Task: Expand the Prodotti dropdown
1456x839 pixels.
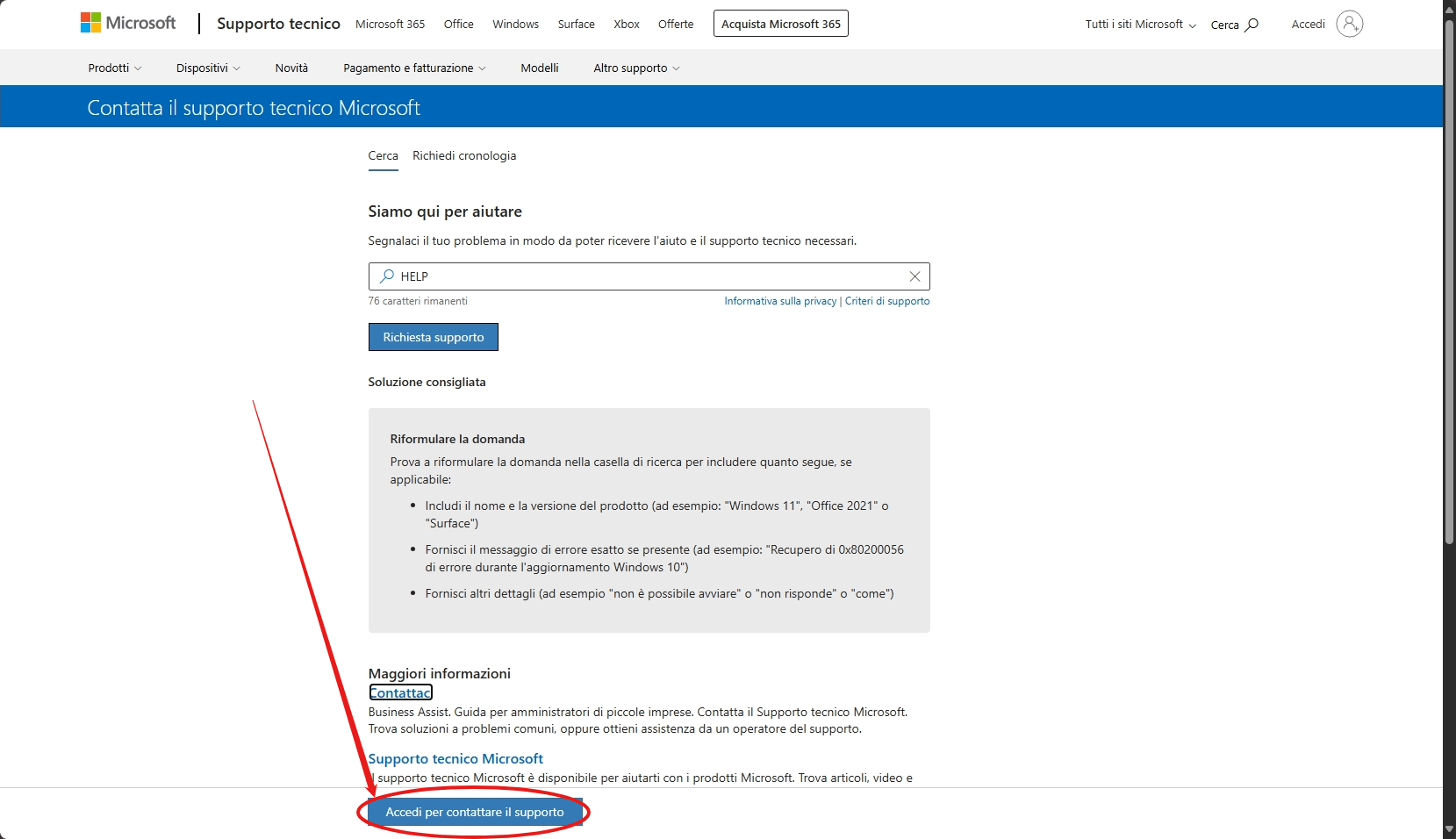Action: (x=115, y=68)
